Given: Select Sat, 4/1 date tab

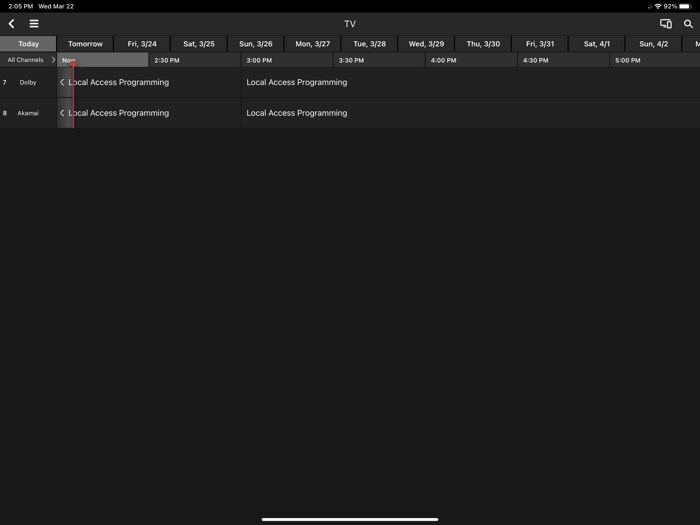Looking at the screenshot, I should click(x=596, y=44).
